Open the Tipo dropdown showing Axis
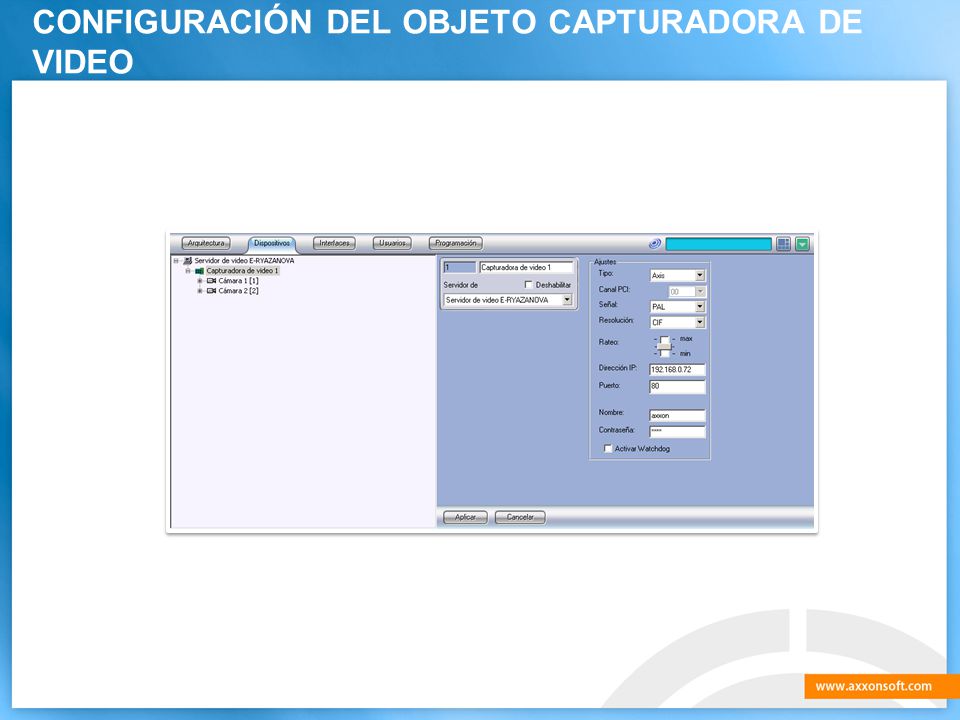960x720 pixels. (677, 276)
